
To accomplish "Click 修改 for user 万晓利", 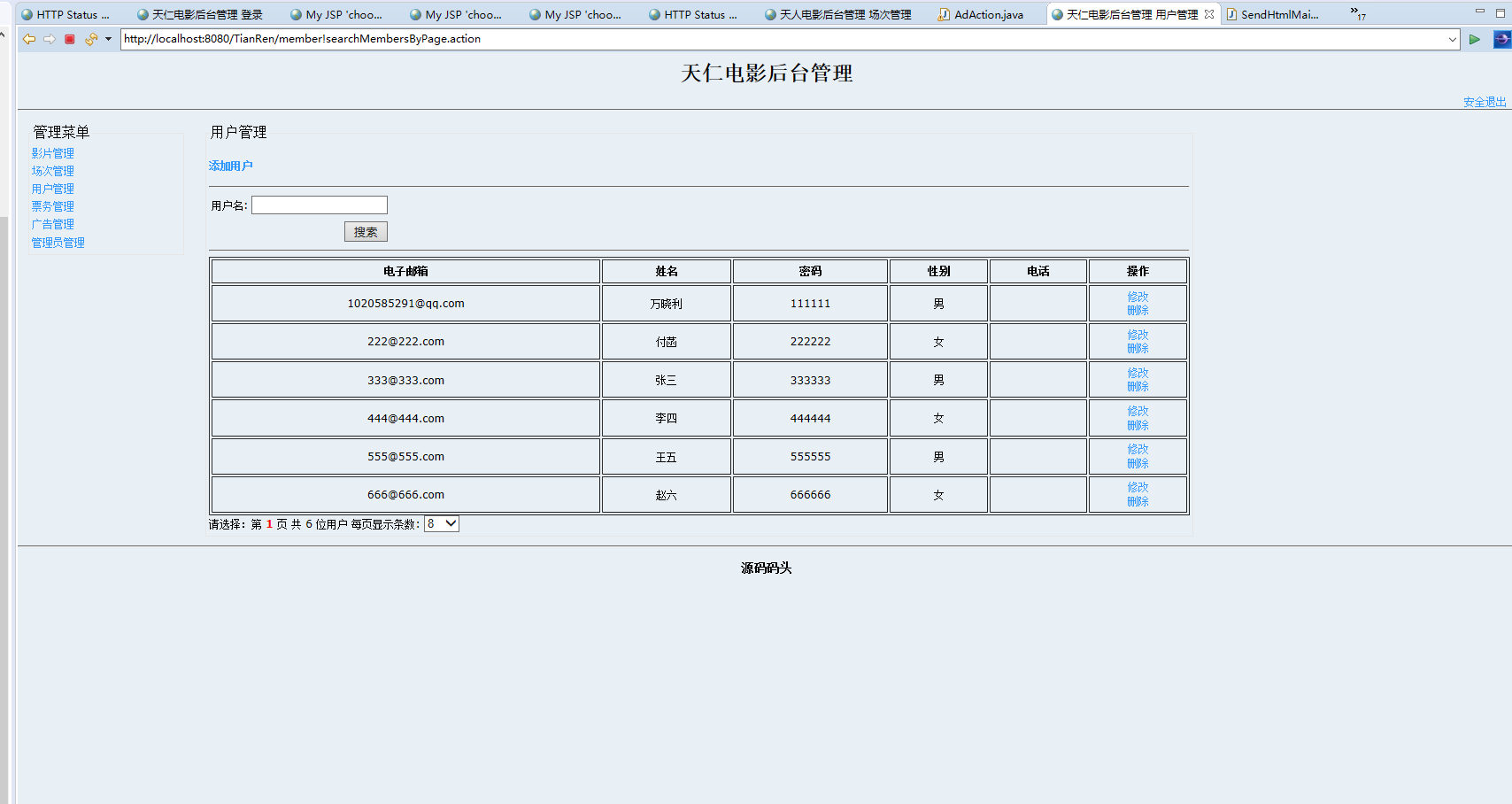I will click(1137, 297).
